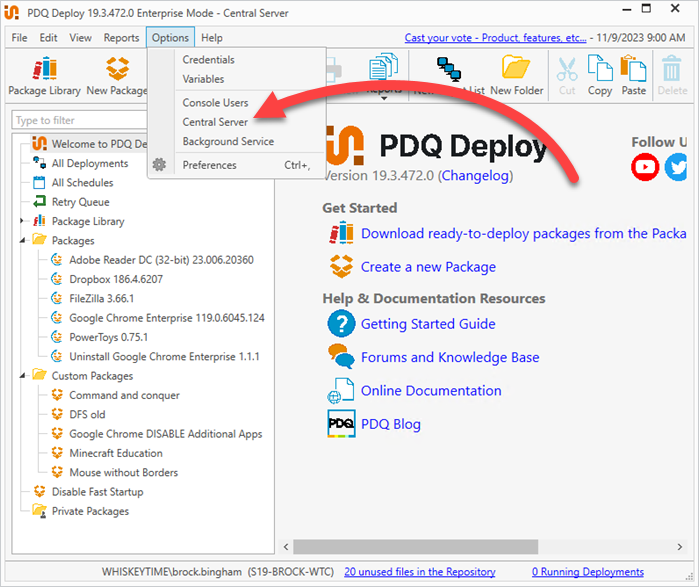Click the Paste clipboard icon
The width and height of the screenshot is (699, 587).
(x=633, y=68)
